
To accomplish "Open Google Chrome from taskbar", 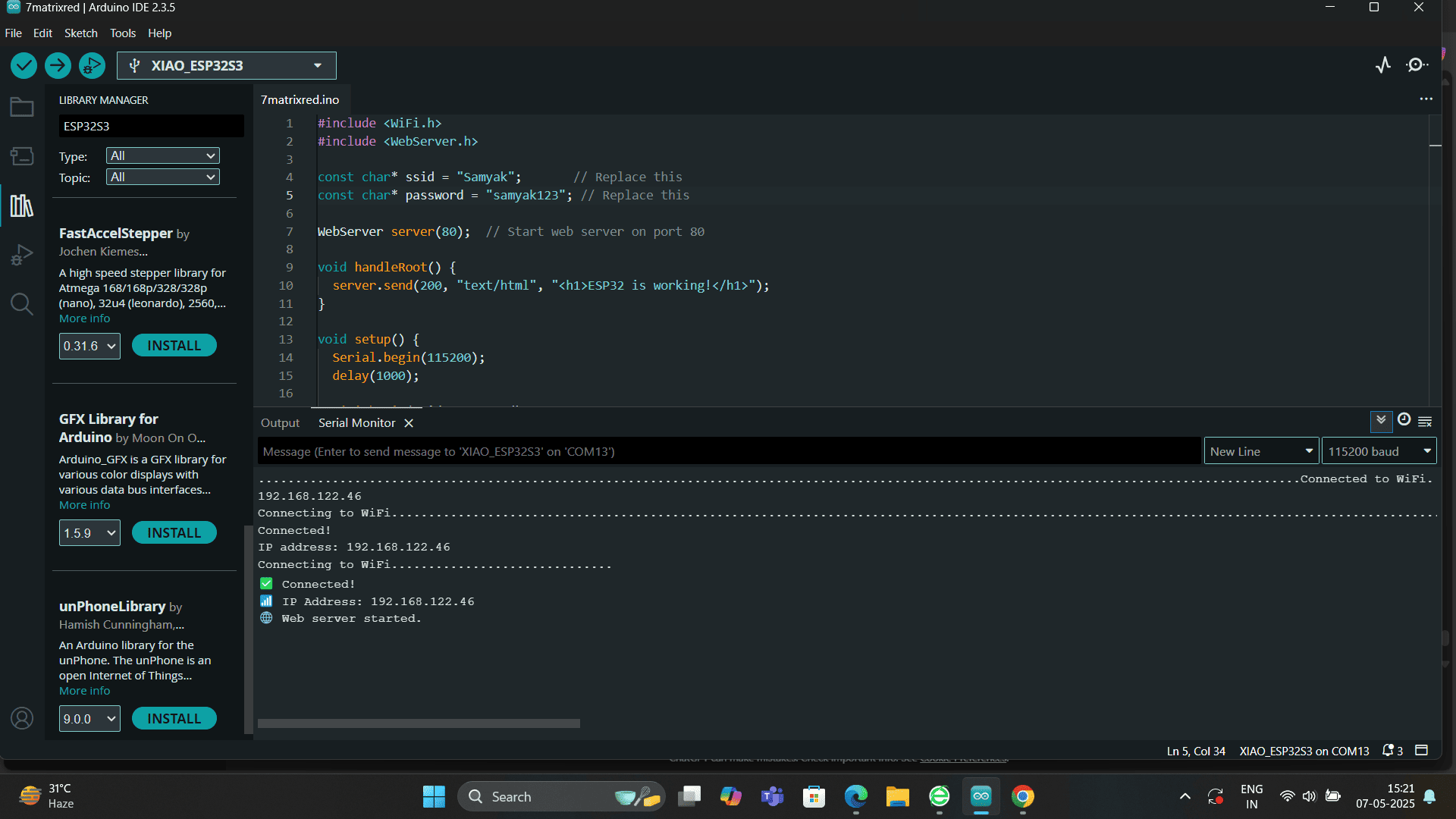I will click(x=1022, y=796).
